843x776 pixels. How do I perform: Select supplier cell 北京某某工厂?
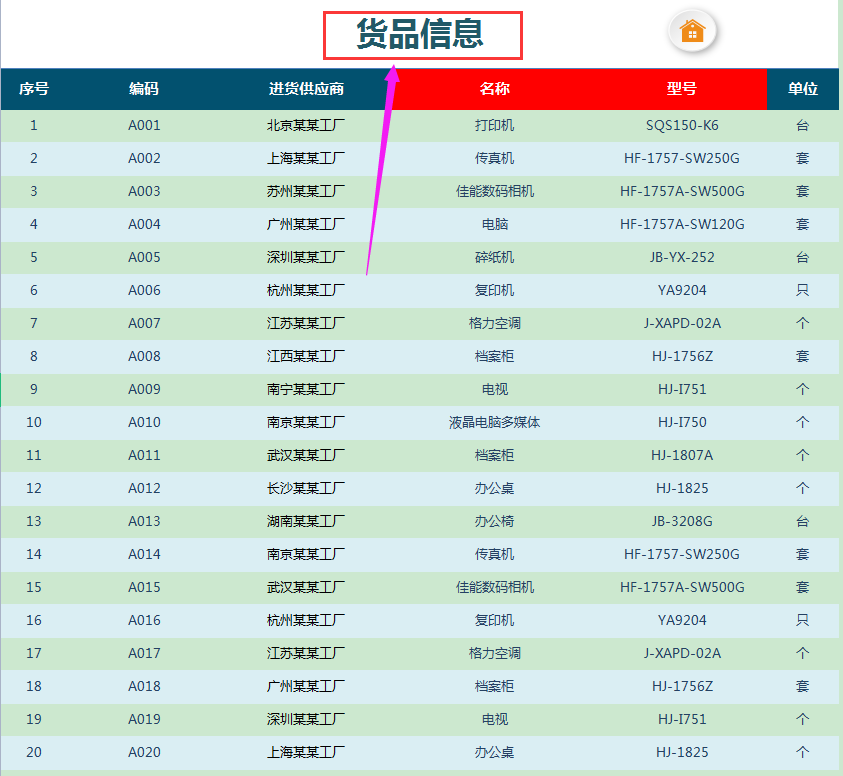[x=306, y=125]
